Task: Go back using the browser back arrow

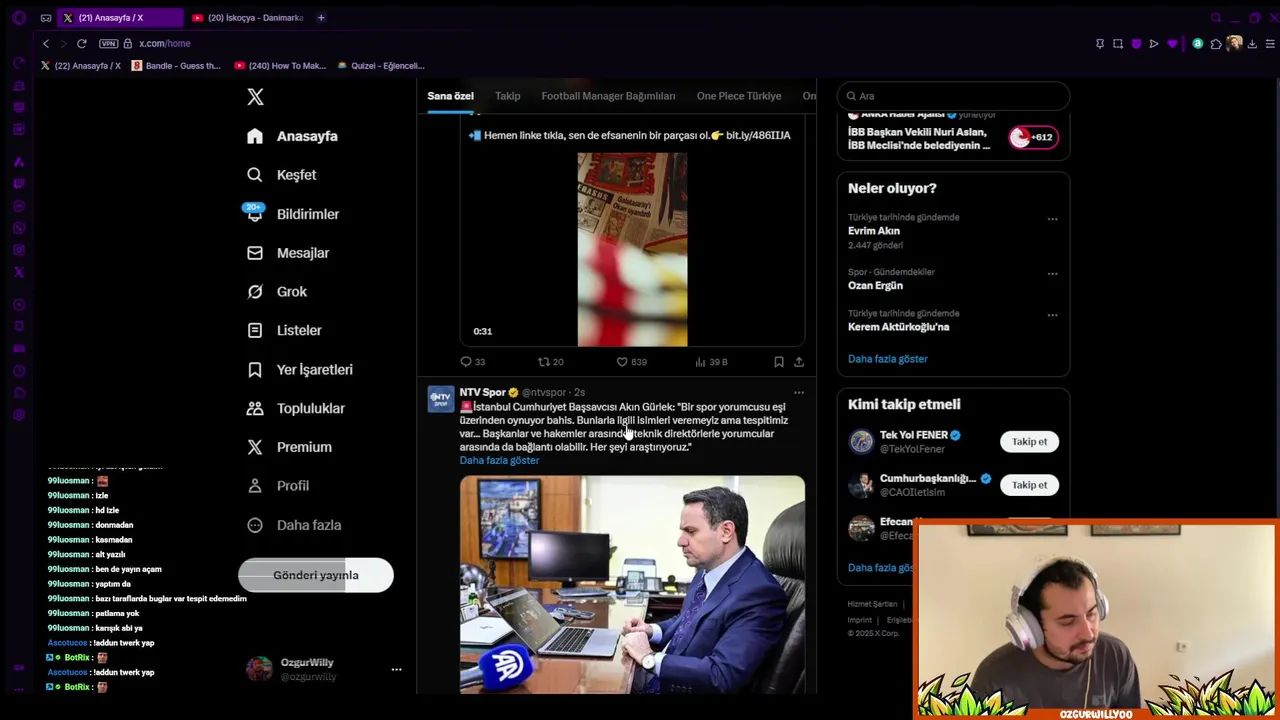Action: click(46, 43)
